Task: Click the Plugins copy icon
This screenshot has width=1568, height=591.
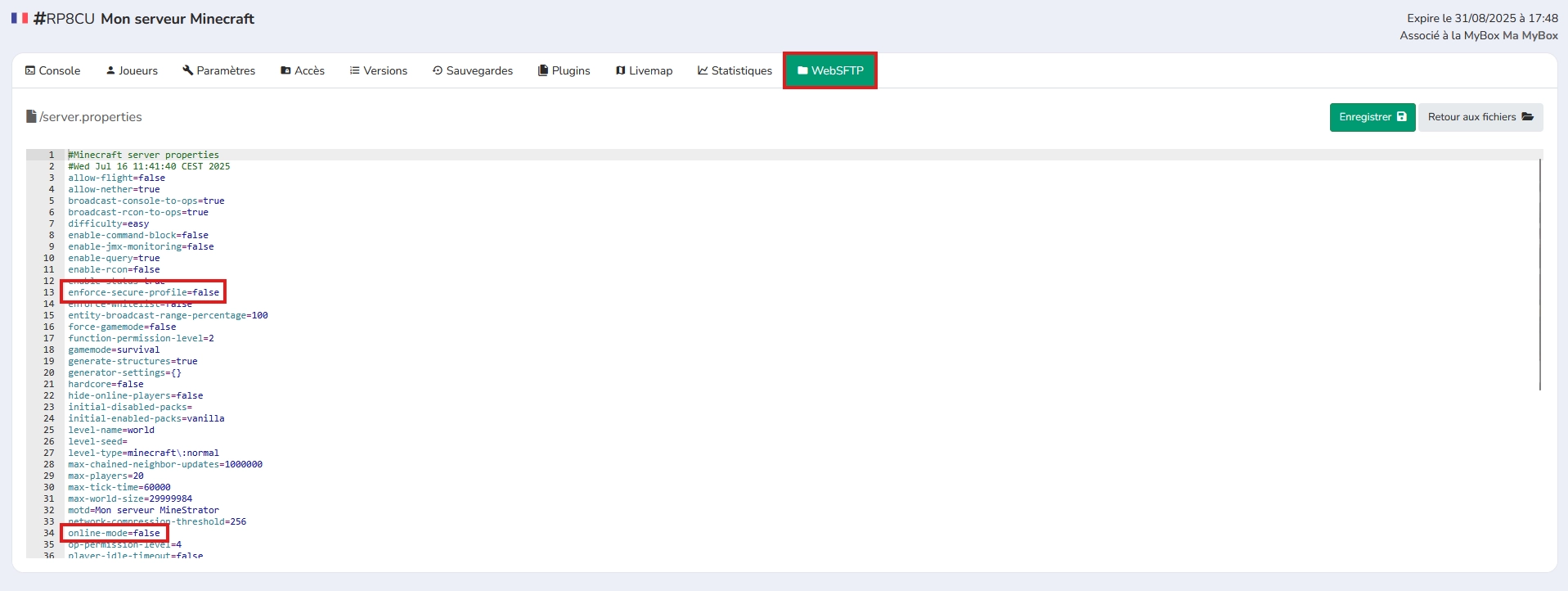Action: pos(543,70)
